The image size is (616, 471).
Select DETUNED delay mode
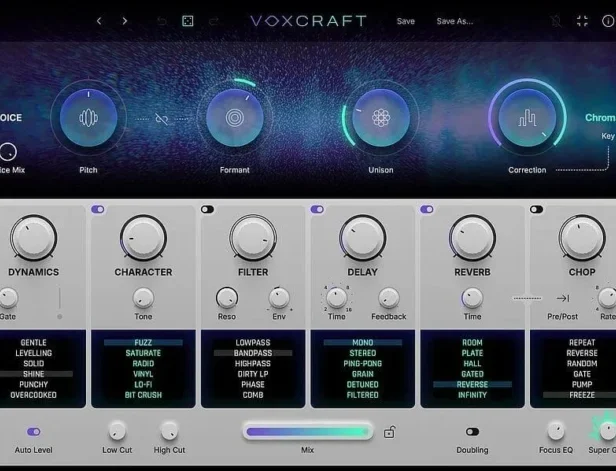[x=363, y=384]
